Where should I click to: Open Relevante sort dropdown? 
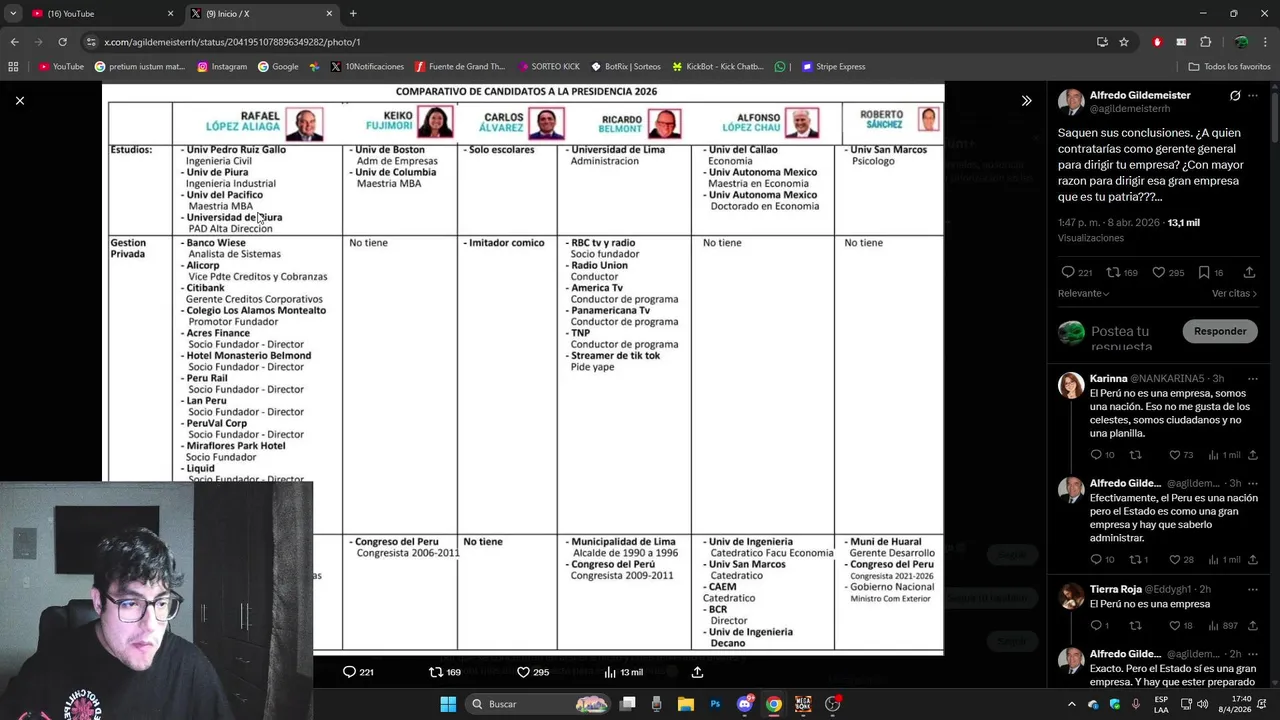pyautogui.click(x=1084, y=293)
